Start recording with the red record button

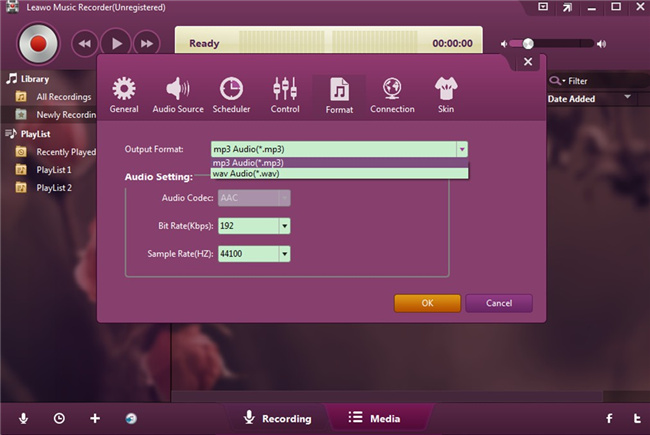click(38, 44)
